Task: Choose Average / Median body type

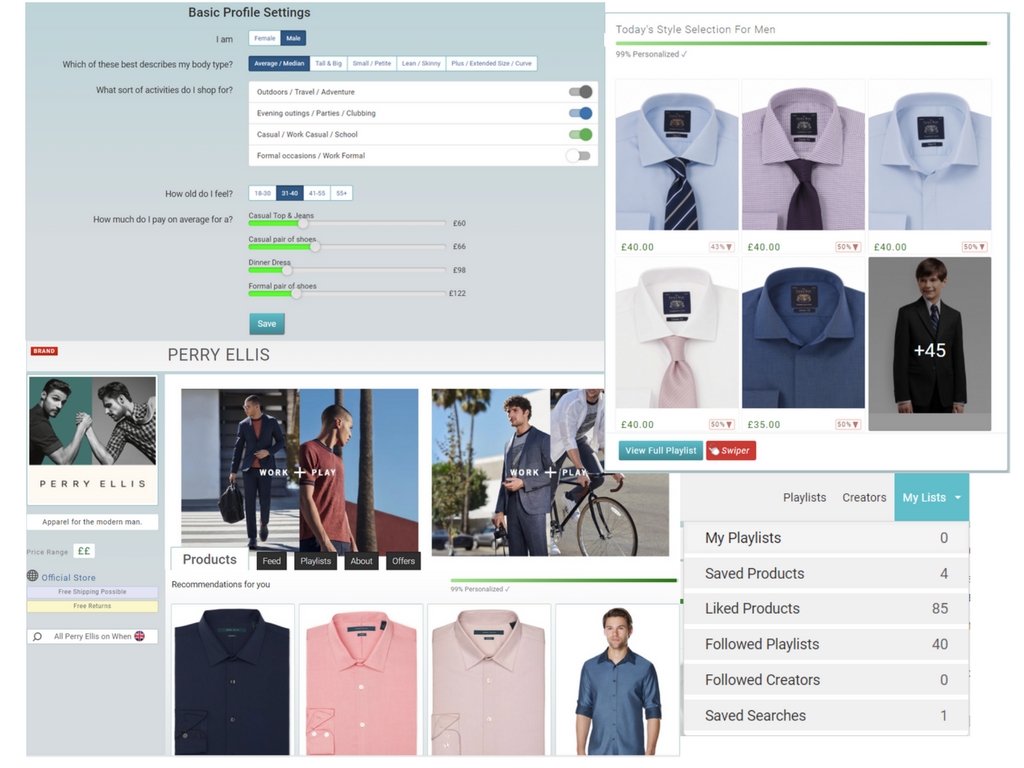Action: pyautogui.click(x=280, y=63)
